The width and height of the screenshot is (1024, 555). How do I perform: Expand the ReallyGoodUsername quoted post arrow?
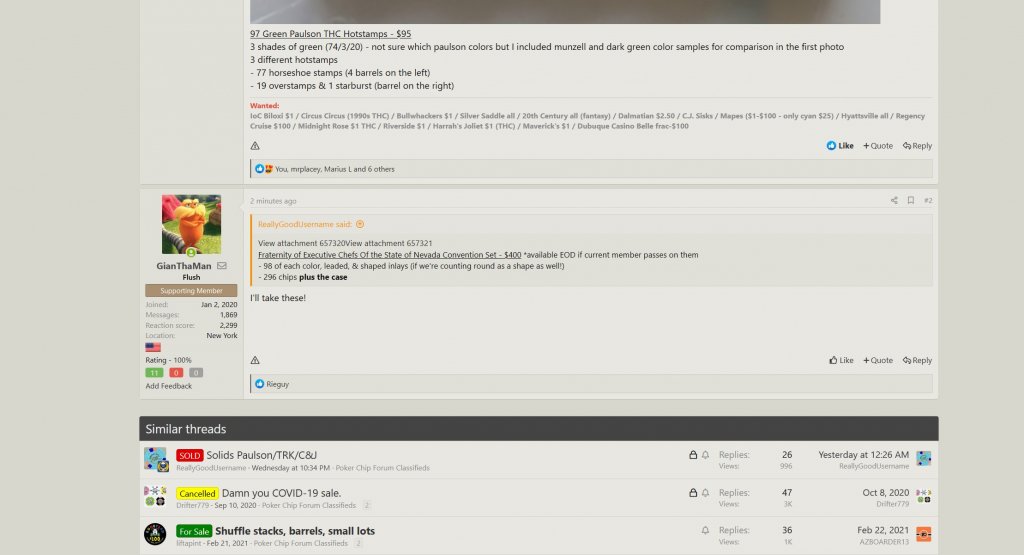point(360,224)
